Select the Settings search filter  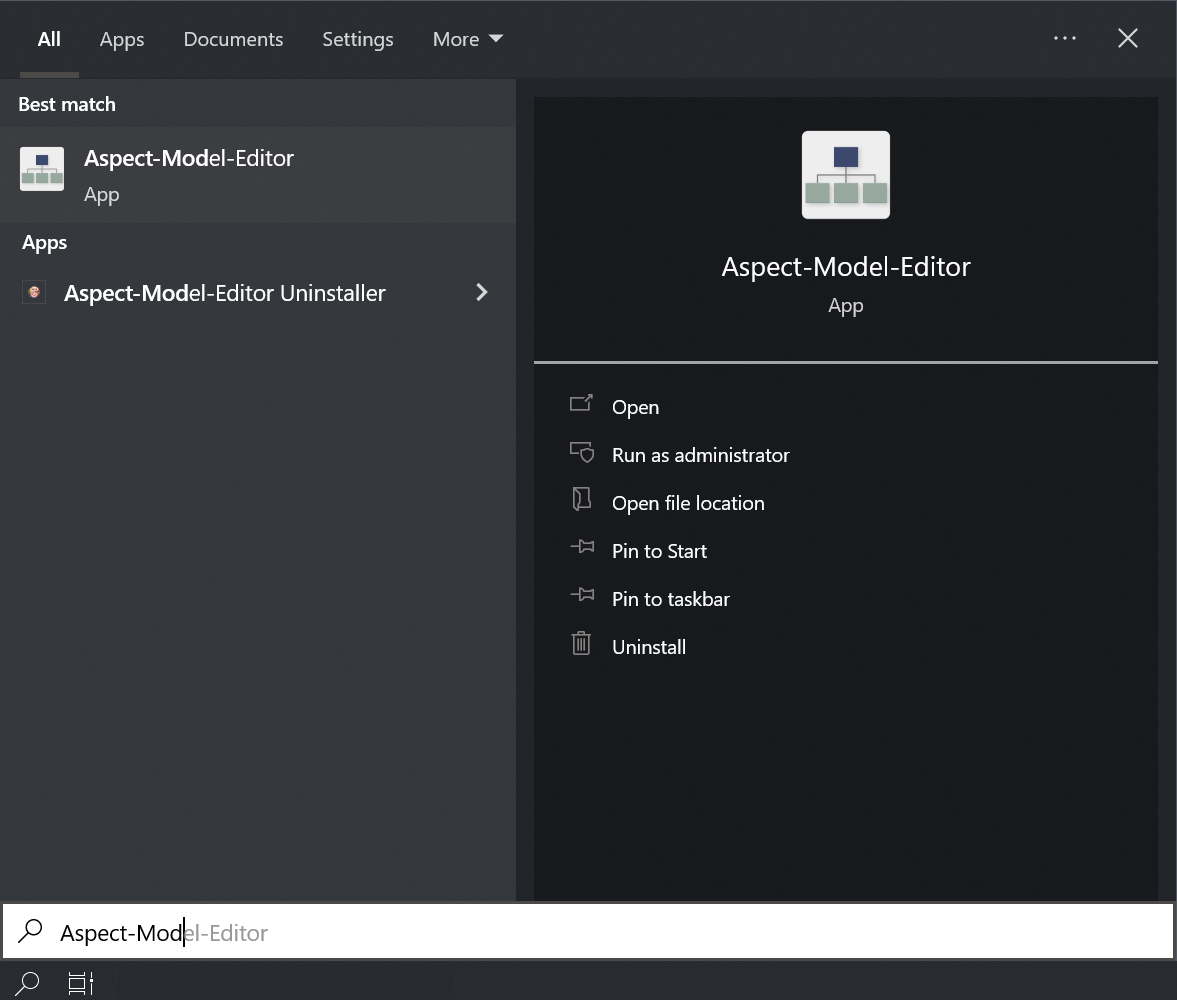[357, 39]
